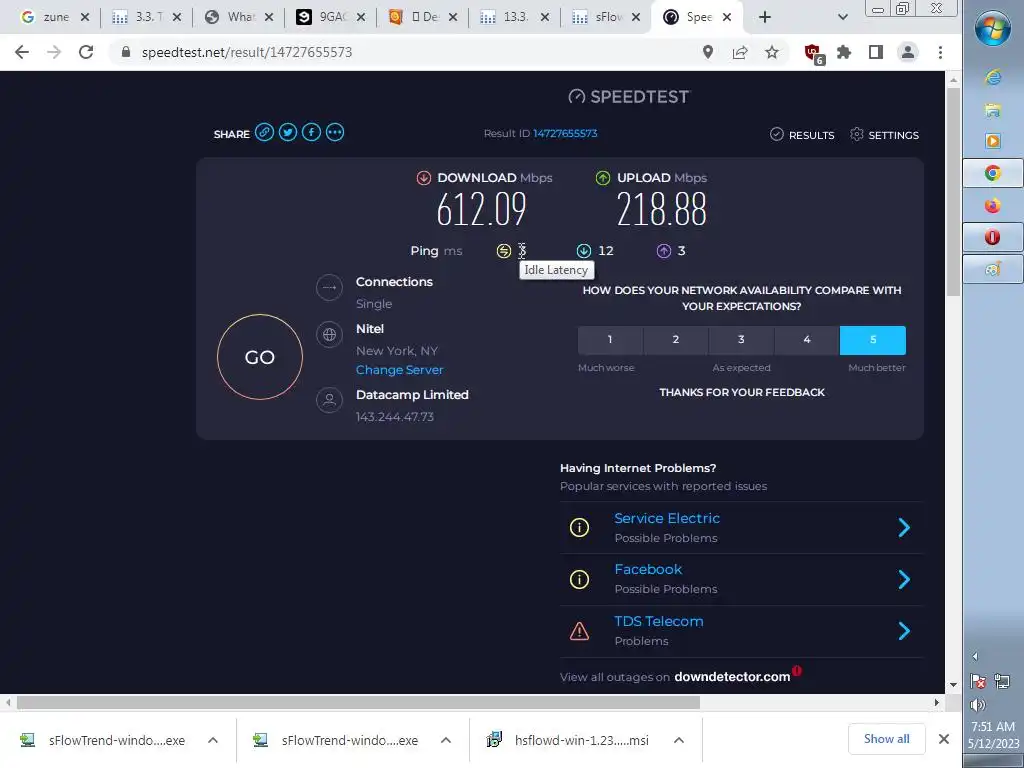Switch to the zune Google tab

55,17
